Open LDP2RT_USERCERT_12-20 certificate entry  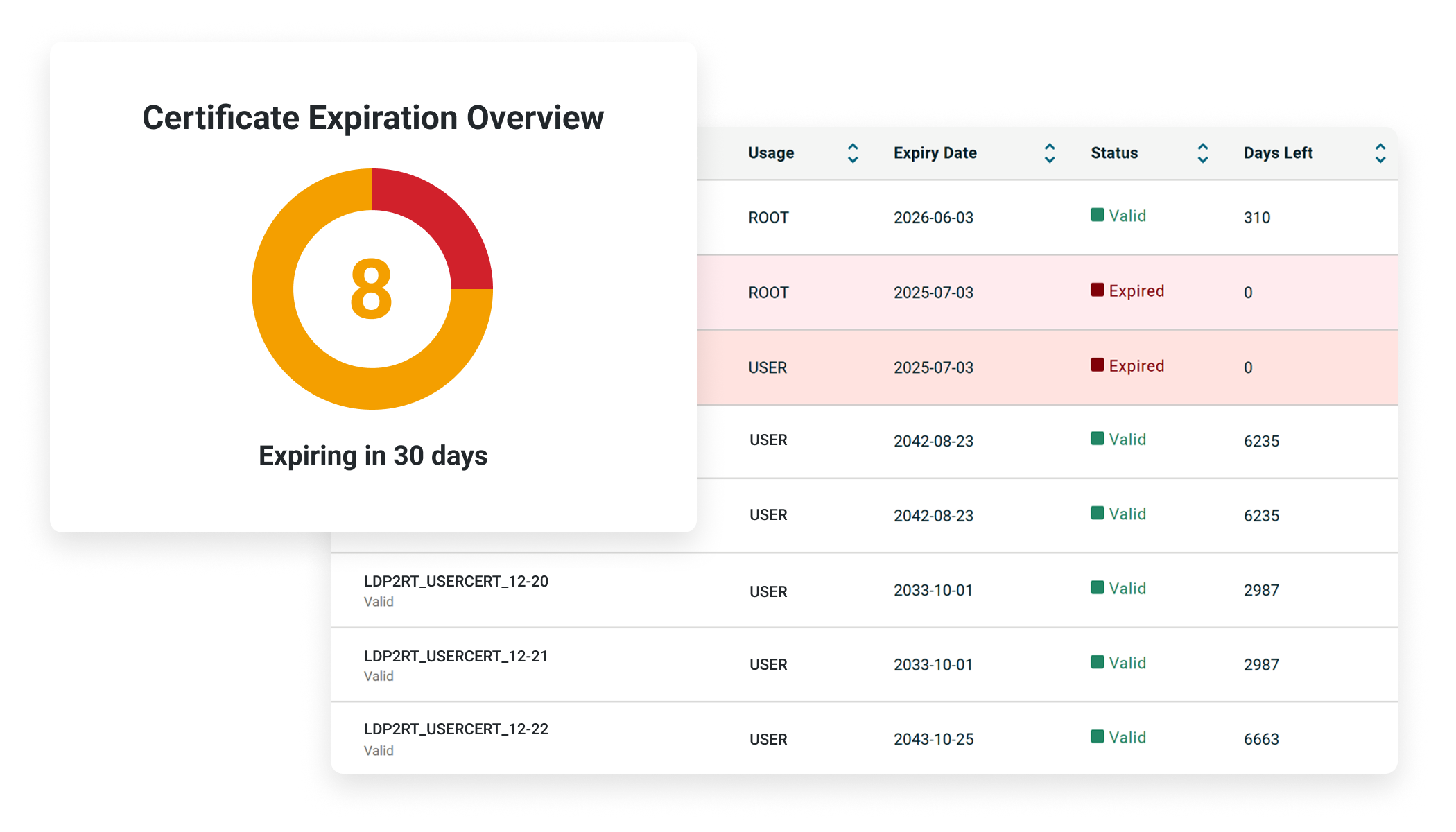tap(456, 582)
